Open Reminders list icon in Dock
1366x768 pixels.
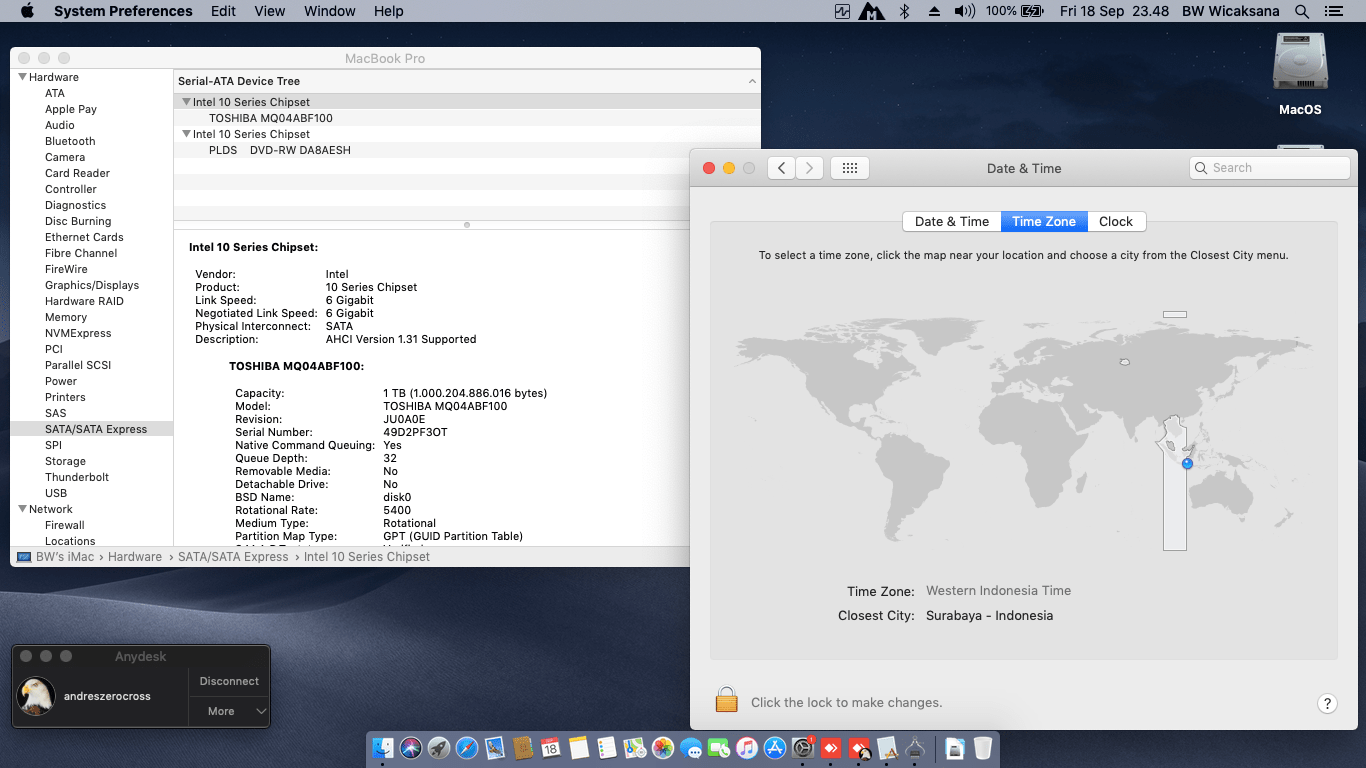[x=607, y=747]
